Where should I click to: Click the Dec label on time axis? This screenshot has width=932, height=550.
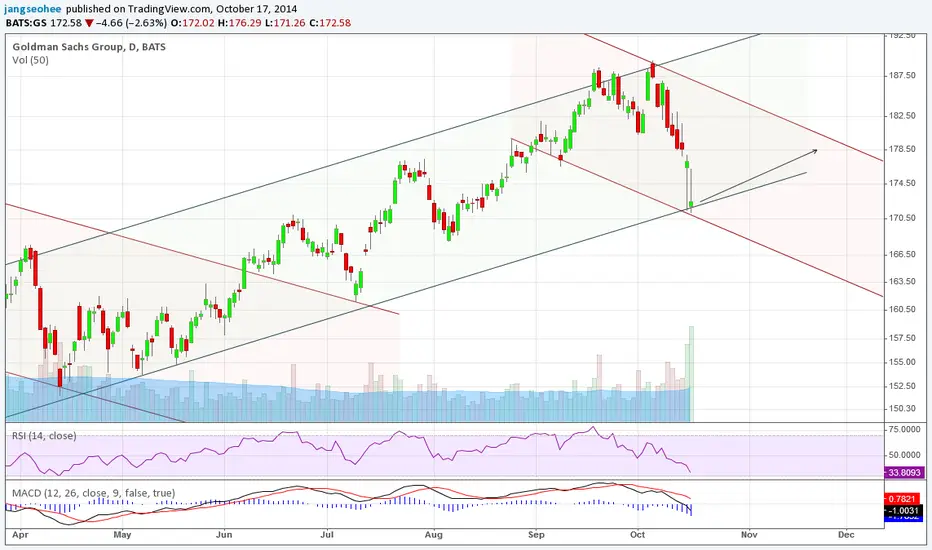[x=846, y=535]
